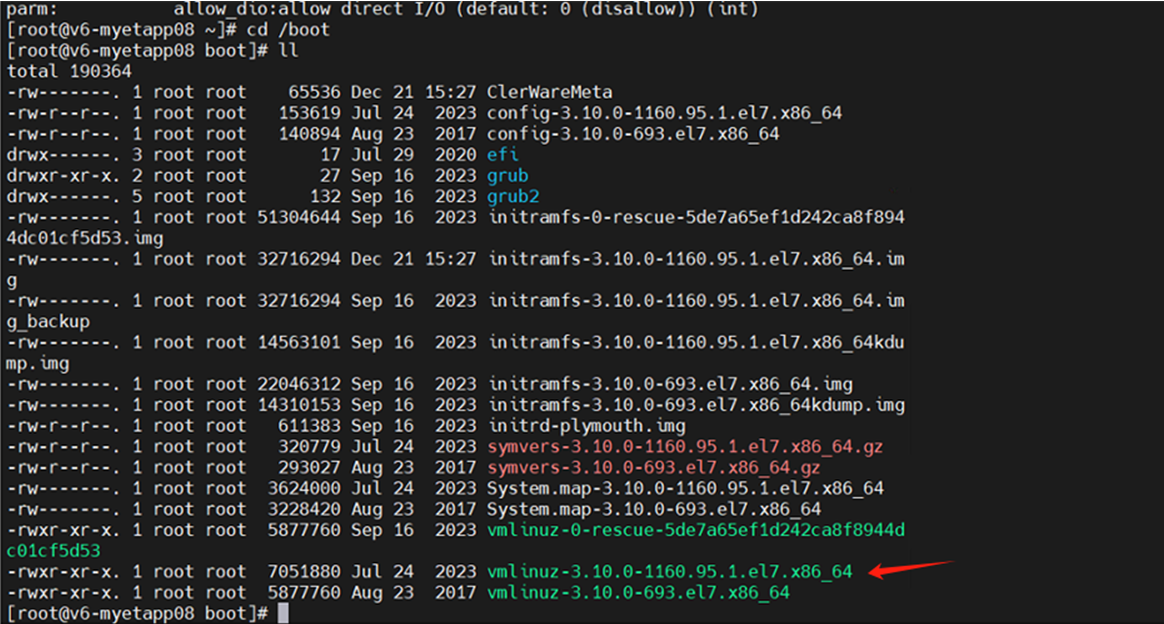
Task: Click the vmlinuz-0-rescue kernel file name
Action: click(x=695, y=530)
